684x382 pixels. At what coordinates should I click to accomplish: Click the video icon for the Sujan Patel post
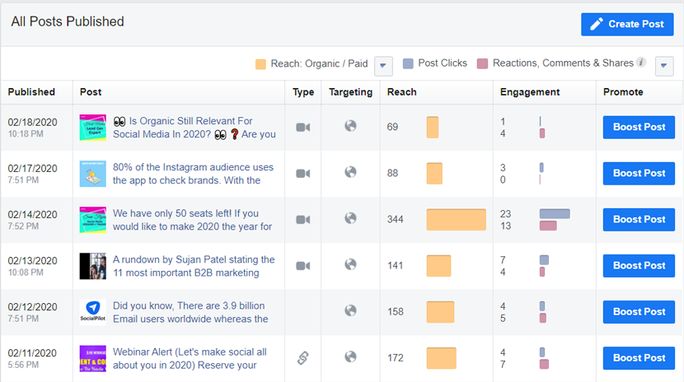click(303, 266)
